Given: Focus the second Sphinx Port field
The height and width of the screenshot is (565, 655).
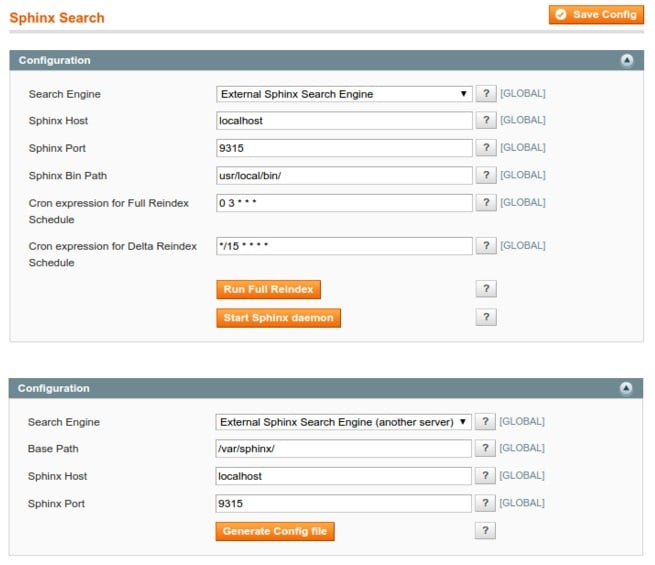Looking at the screenshot, I should pos(343,504).
